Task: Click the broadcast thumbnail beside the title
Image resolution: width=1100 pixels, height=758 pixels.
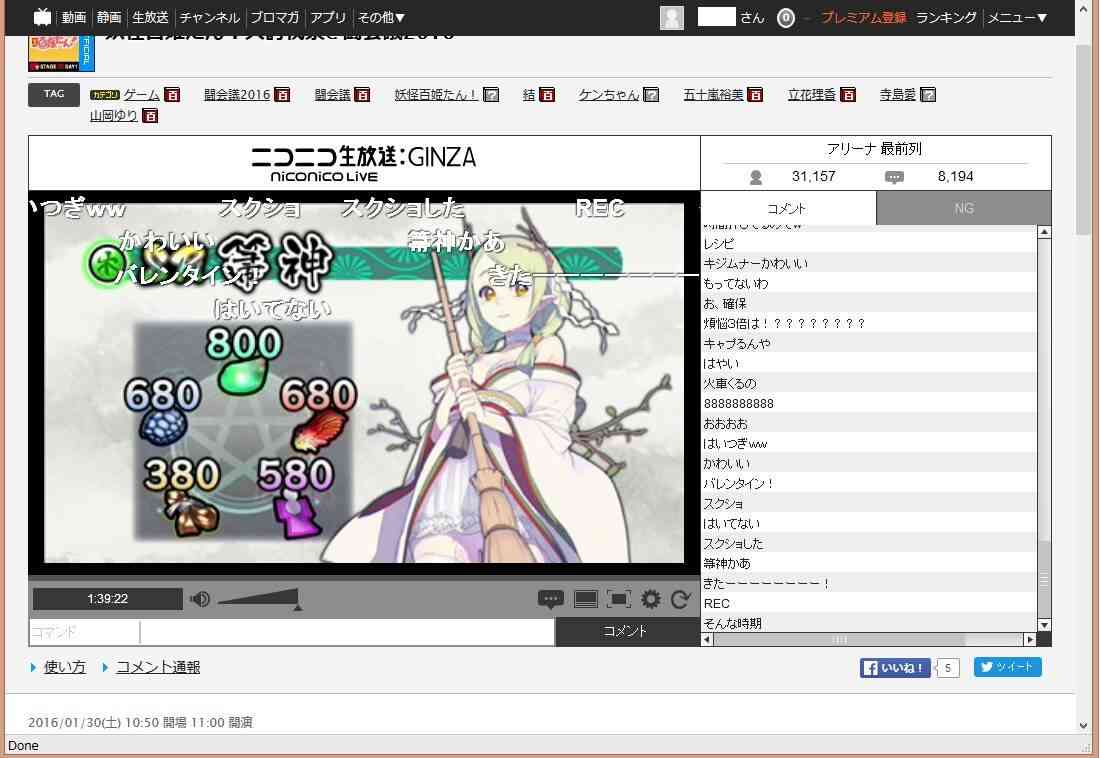Action: 61,53
